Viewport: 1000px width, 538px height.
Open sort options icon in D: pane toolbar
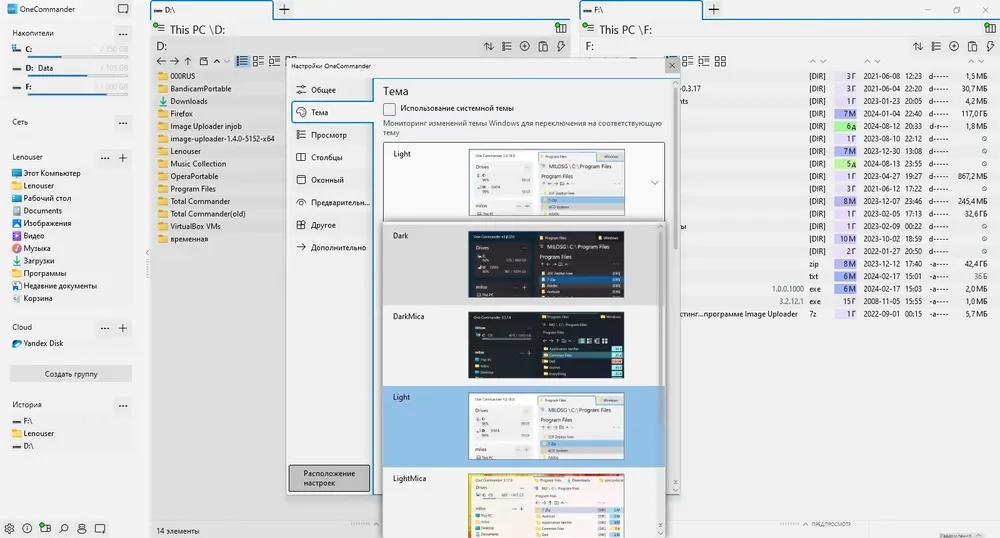489,46
